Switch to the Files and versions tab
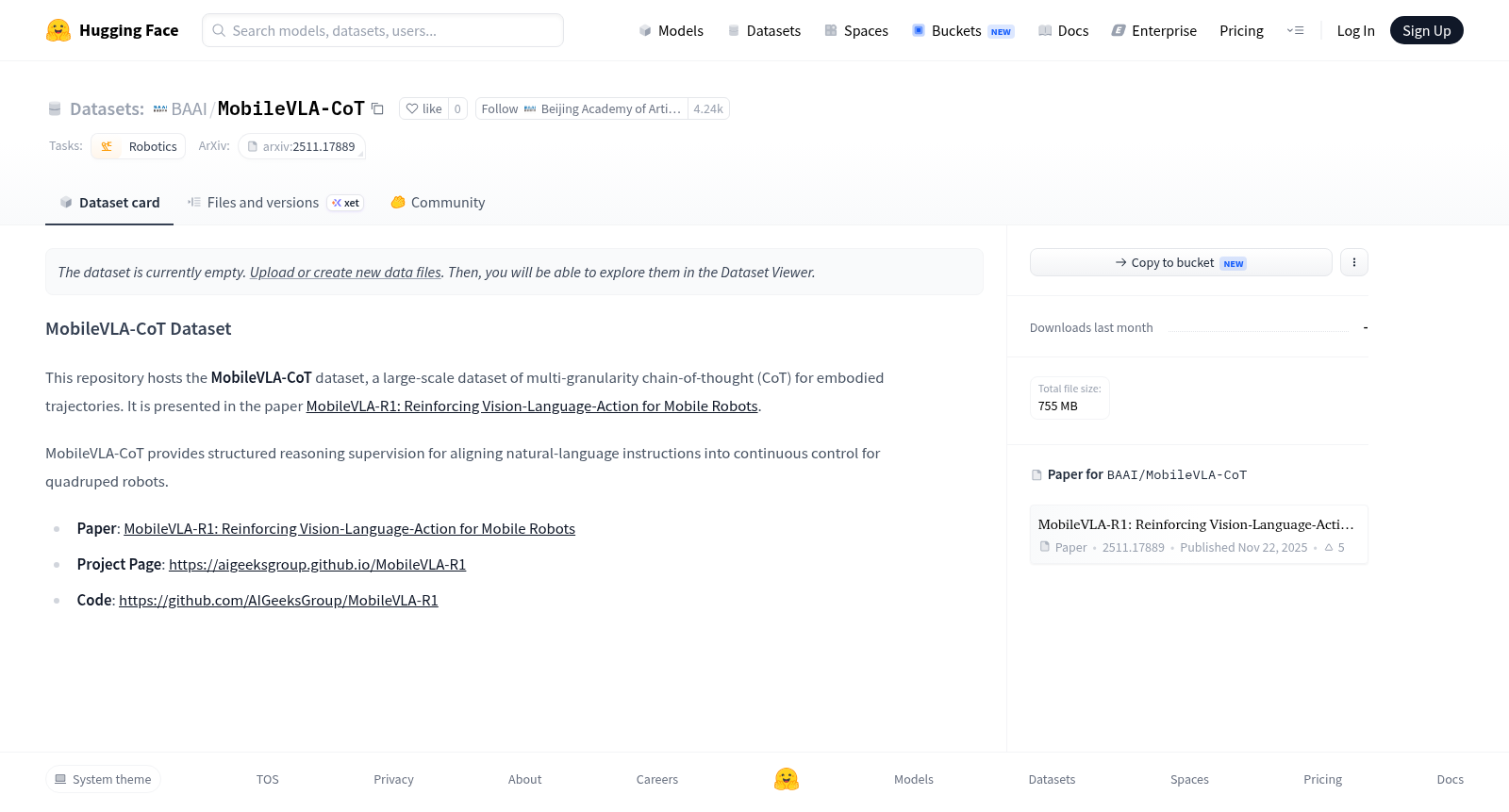Image resolution: width=1509 pixels, height=812 pixels. coord(275,202)
